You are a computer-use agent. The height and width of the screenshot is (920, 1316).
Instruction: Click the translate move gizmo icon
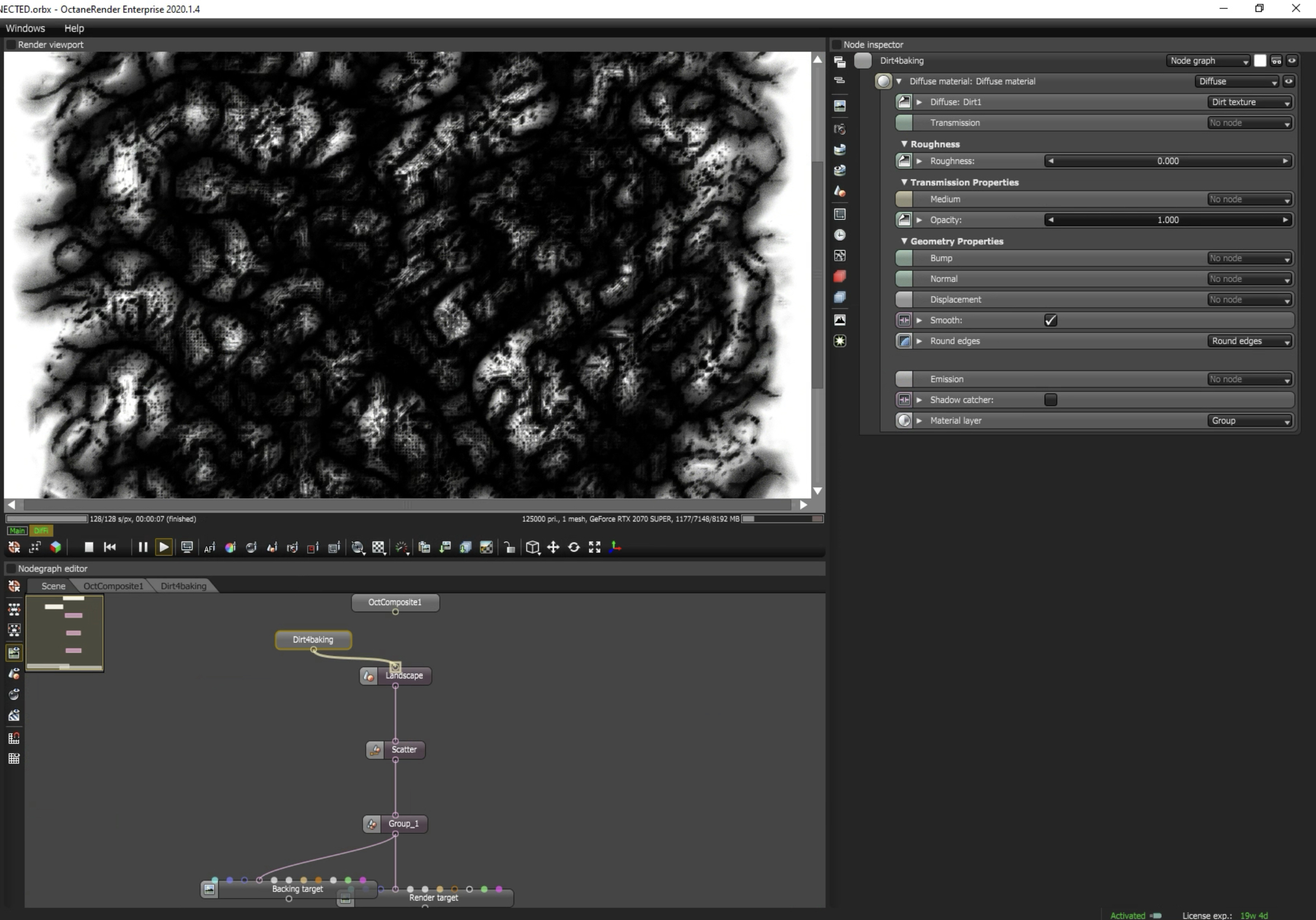pos(553,547)
